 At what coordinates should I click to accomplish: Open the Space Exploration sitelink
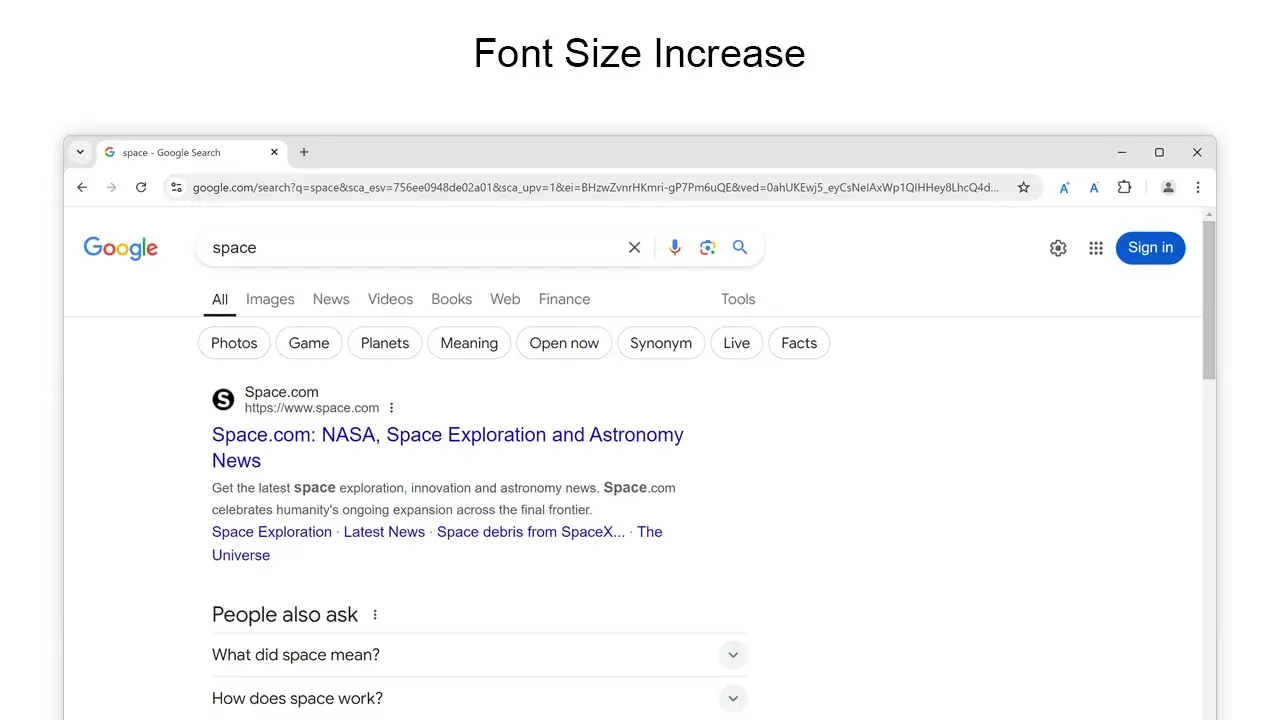(x=272, y=532)
